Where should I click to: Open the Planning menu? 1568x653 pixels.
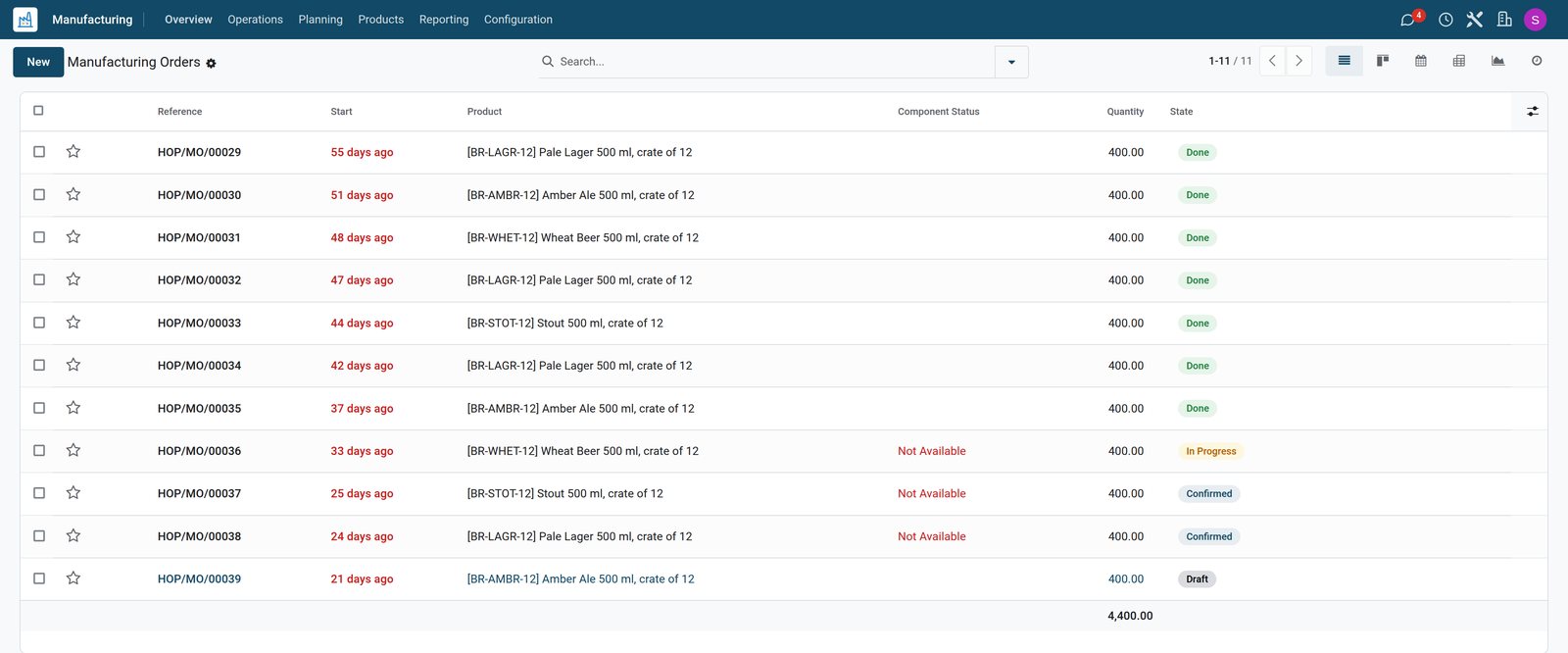click(x=320, y=20)
